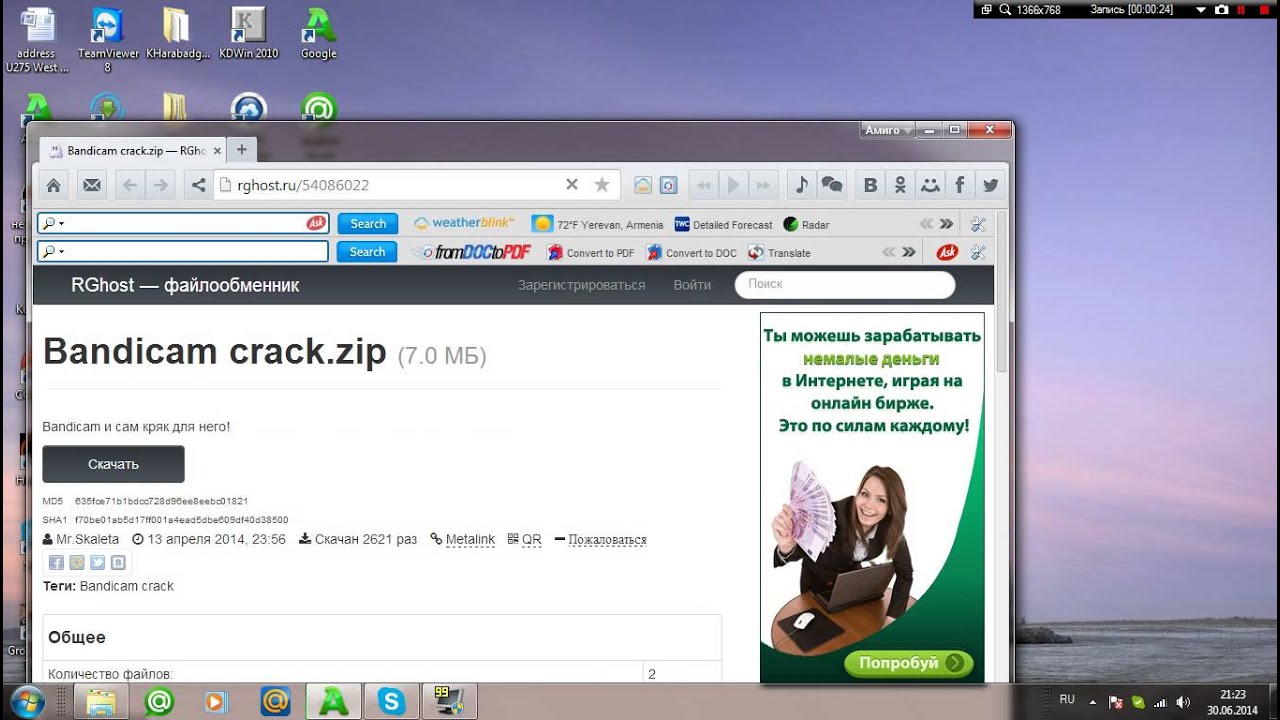Screen dimensions: 1280x720
Task: Open Moi Mir icon in toolbar
Action: coord(930,185)
